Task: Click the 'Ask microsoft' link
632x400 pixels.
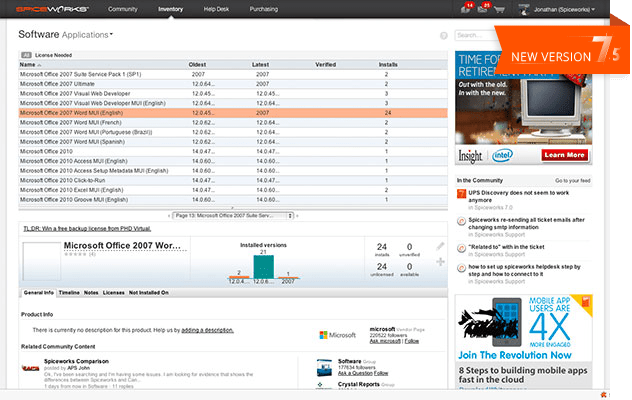Action: [x=385, y=341]
